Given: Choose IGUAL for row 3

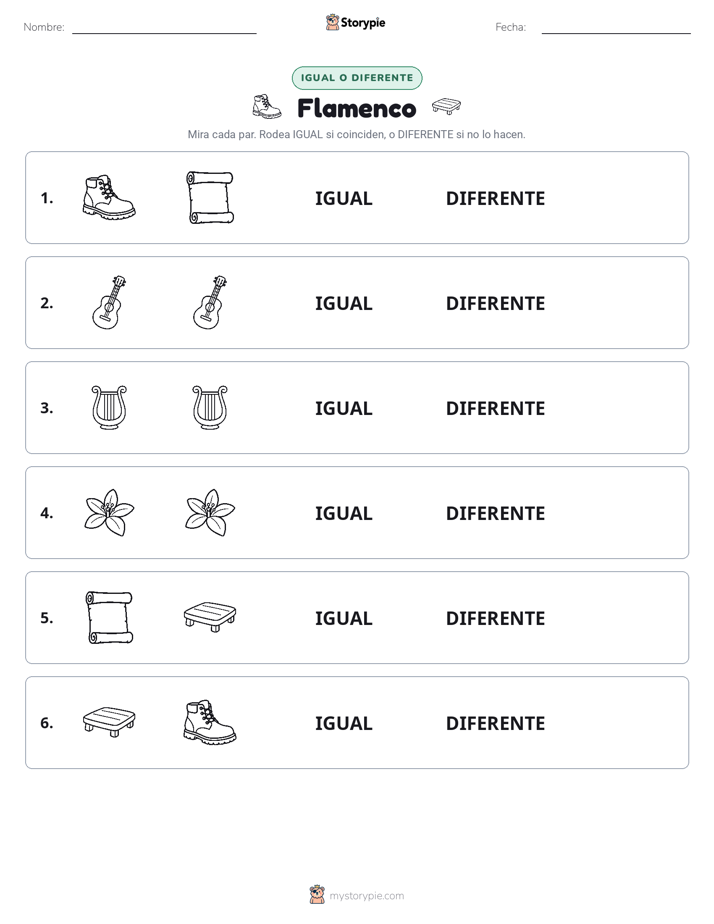Looking at the screenshot, I should (x=343, y=408).
